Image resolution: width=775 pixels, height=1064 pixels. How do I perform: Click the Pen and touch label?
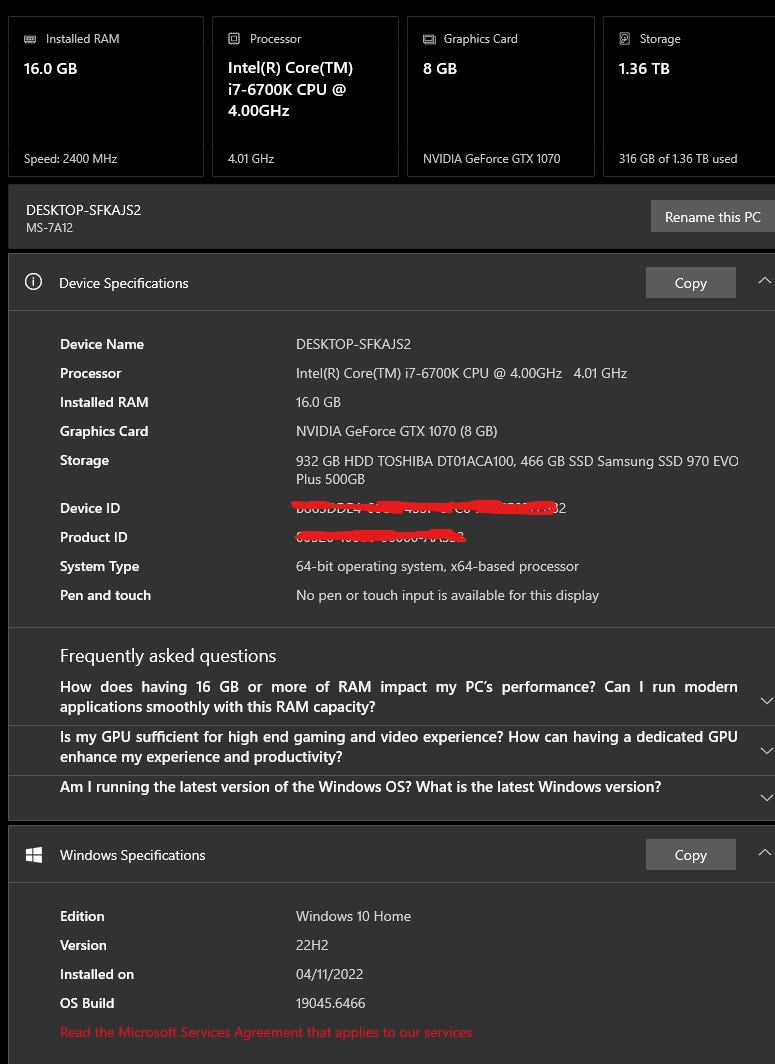tap(105, 595)
